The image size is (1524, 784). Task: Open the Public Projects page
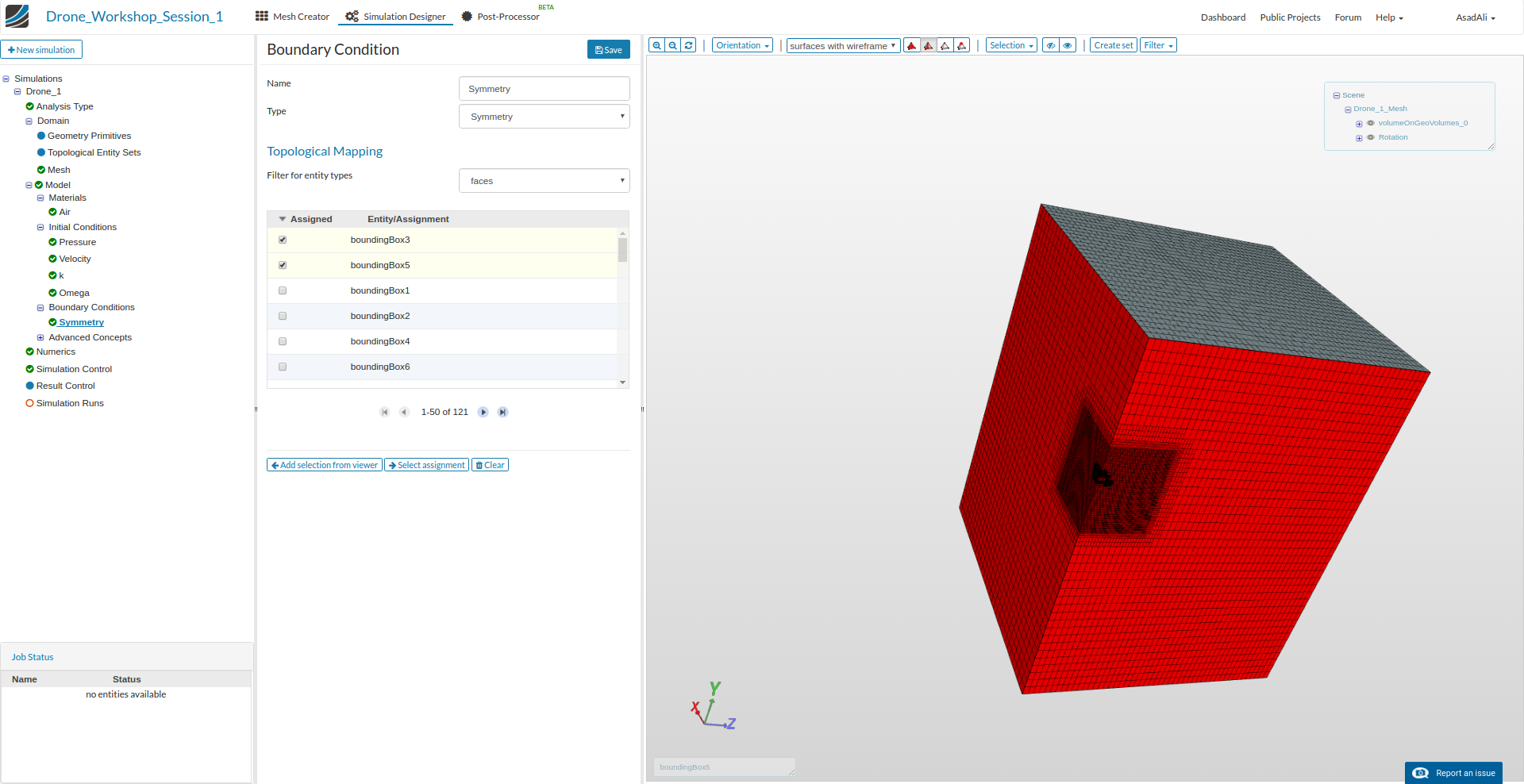[1290, 17]
